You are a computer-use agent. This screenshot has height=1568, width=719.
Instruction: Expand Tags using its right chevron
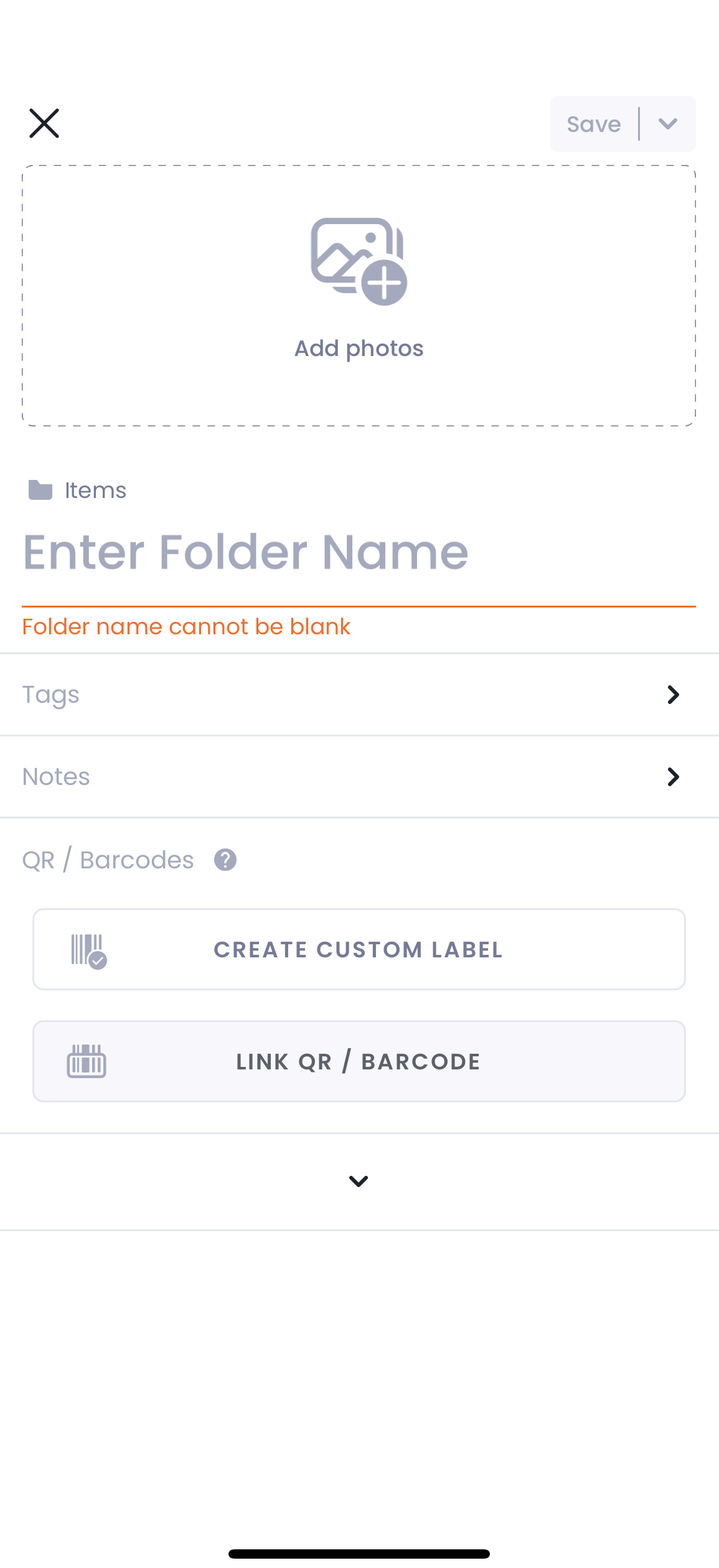click(x=673, y=695)
